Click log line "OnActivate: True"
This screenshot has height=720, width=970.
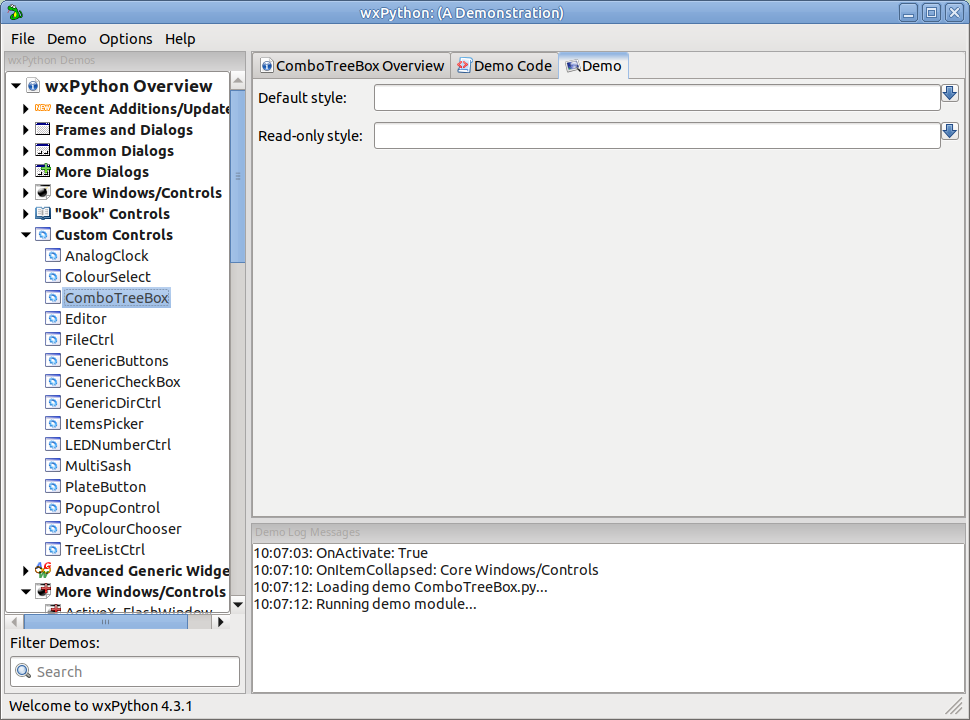[x=340, y=553]
